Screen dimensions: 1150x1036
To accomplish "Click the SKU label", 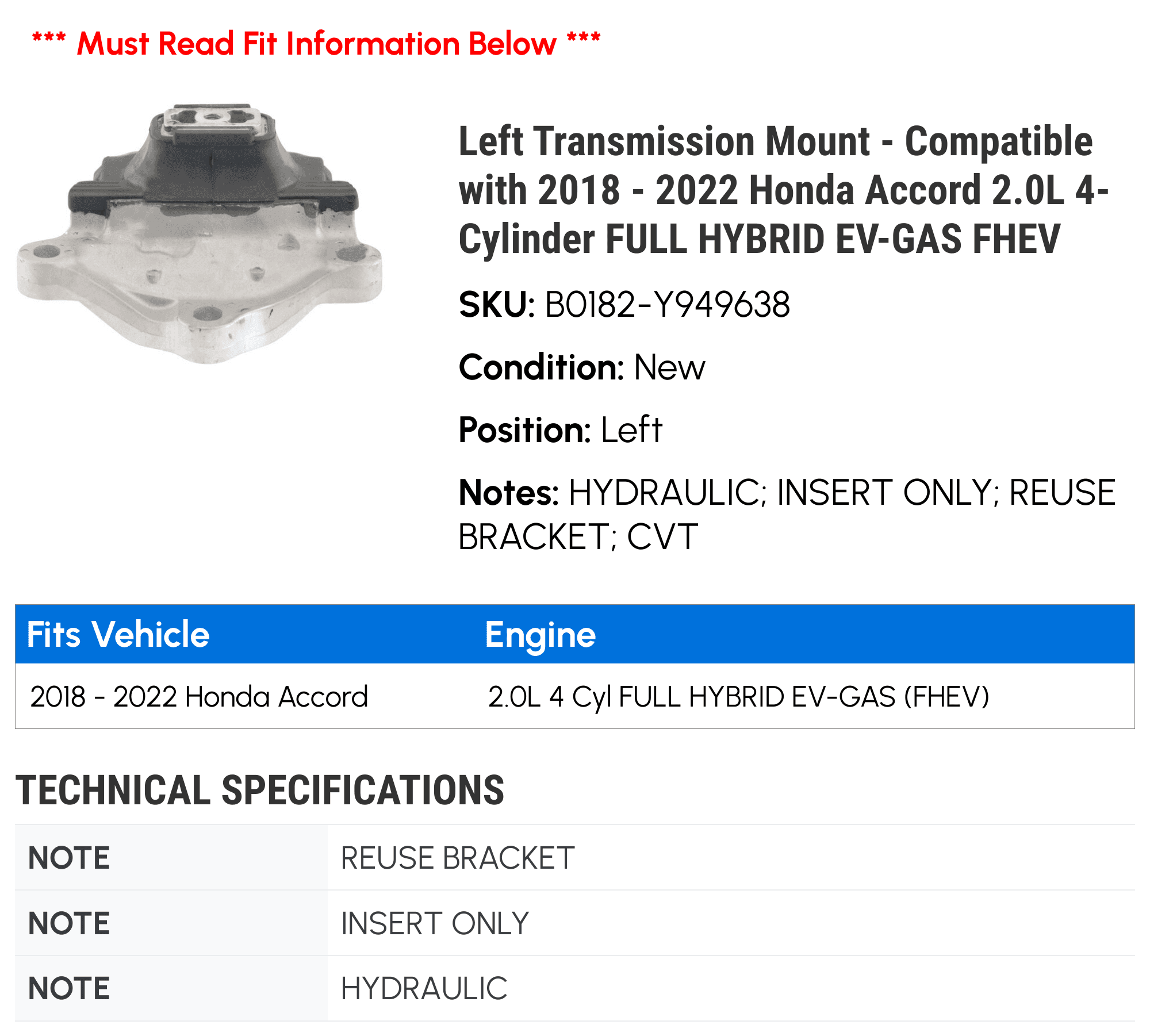I will click(x=497, y=304).
